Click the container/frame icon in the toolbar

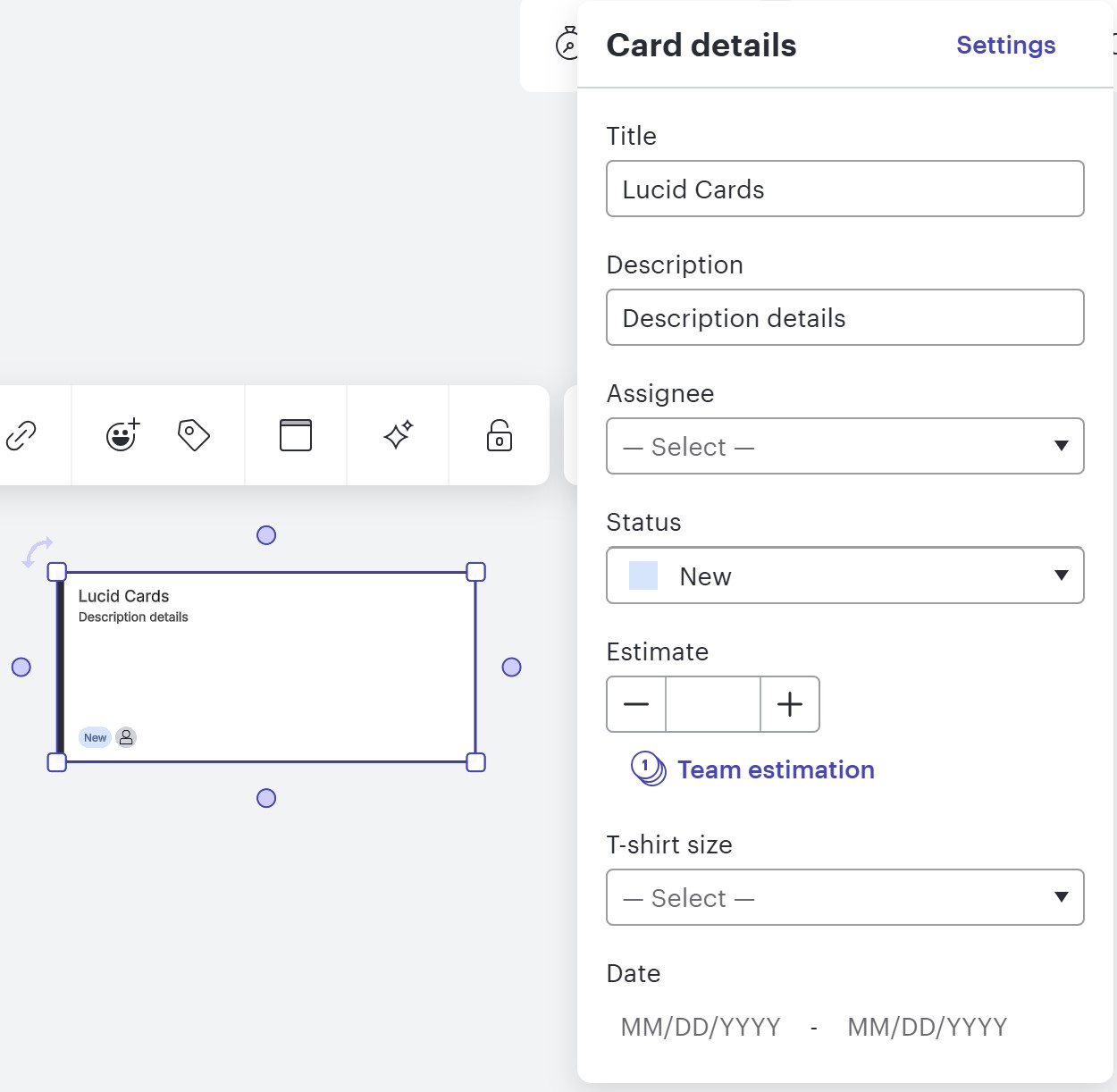coord(295,435)
